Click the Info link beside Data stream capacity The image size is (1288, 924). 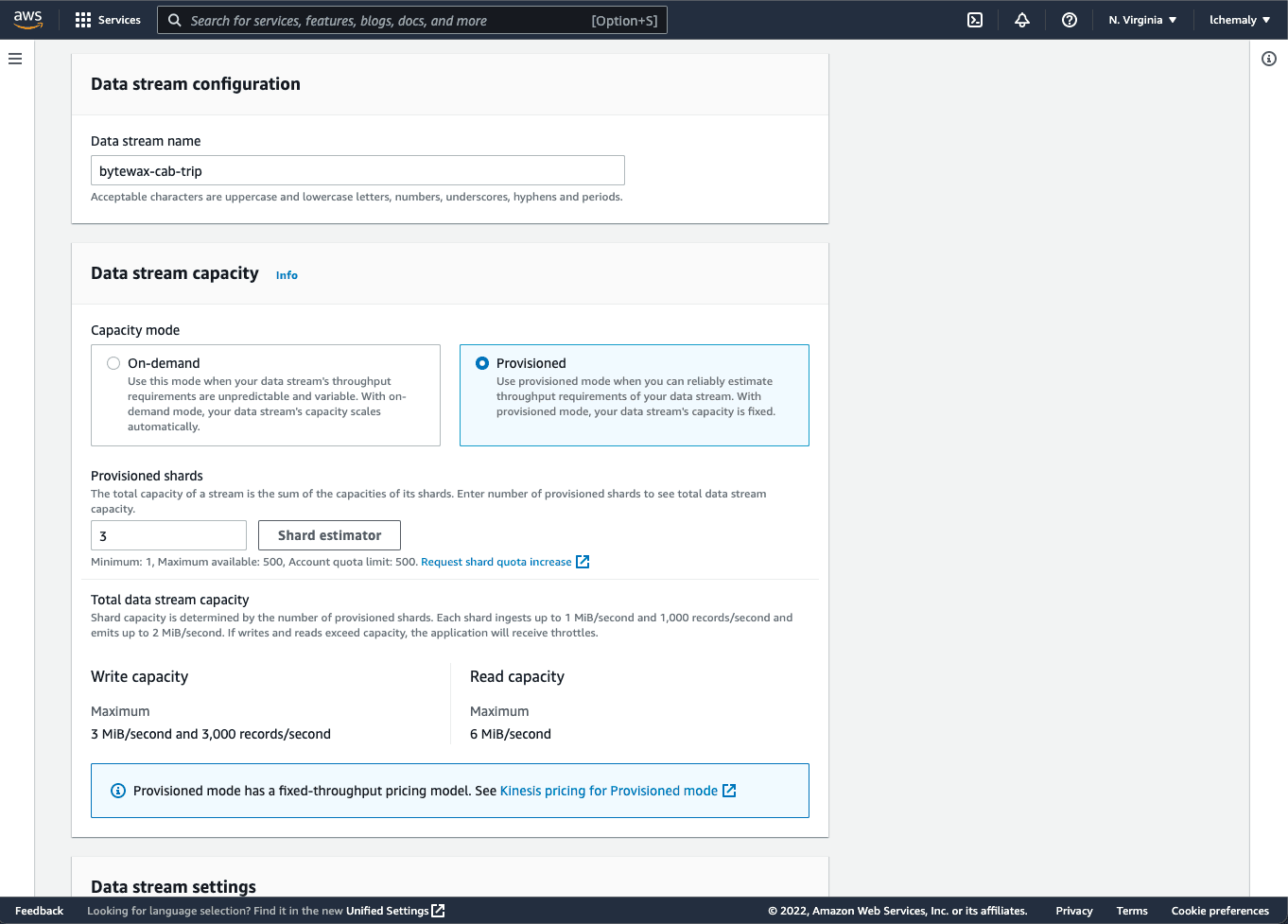[287, 275]
